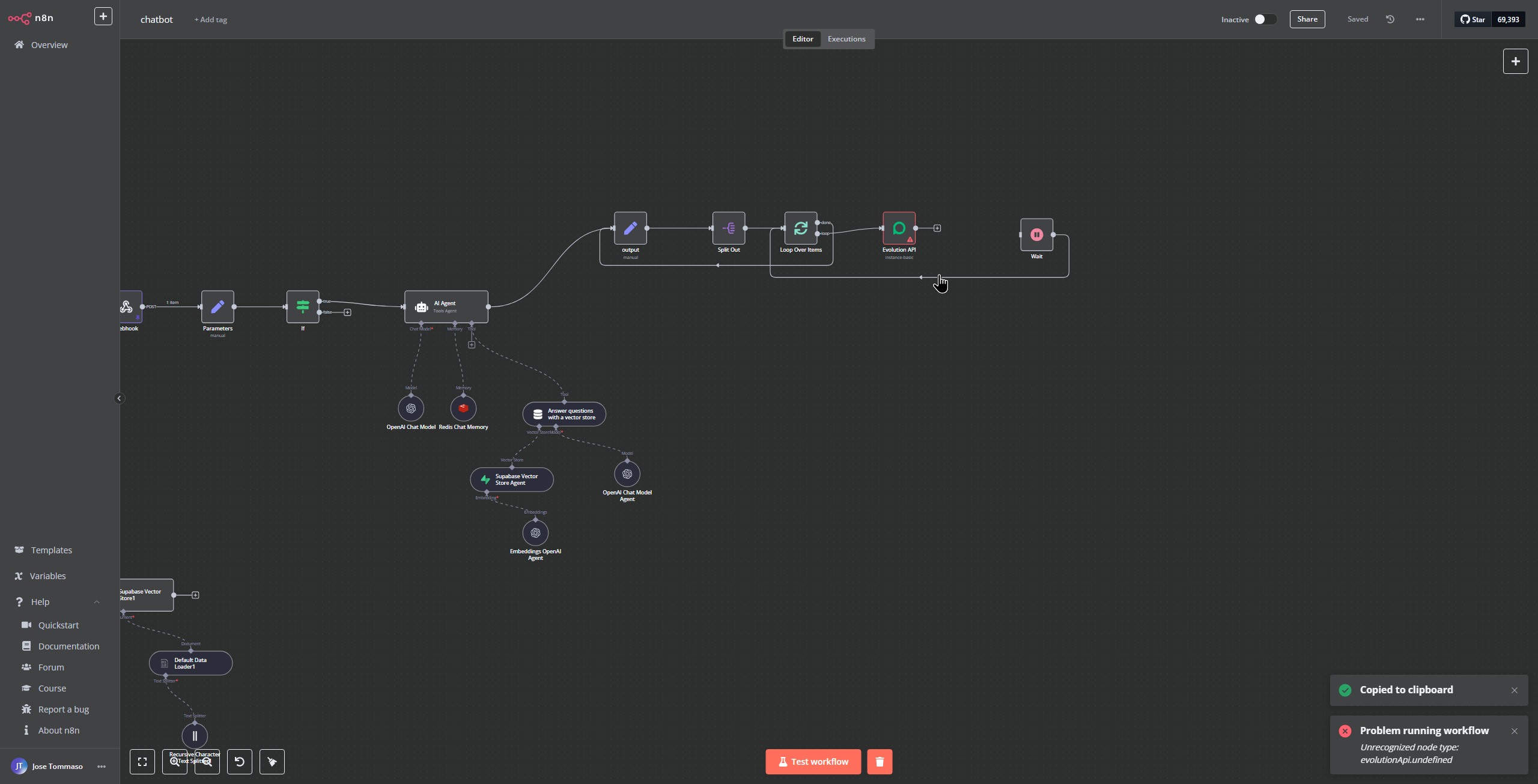The width and height of the screenshot is (1538, 784).
Task: Switch to the Executions tab
Action: coord(847,39)
